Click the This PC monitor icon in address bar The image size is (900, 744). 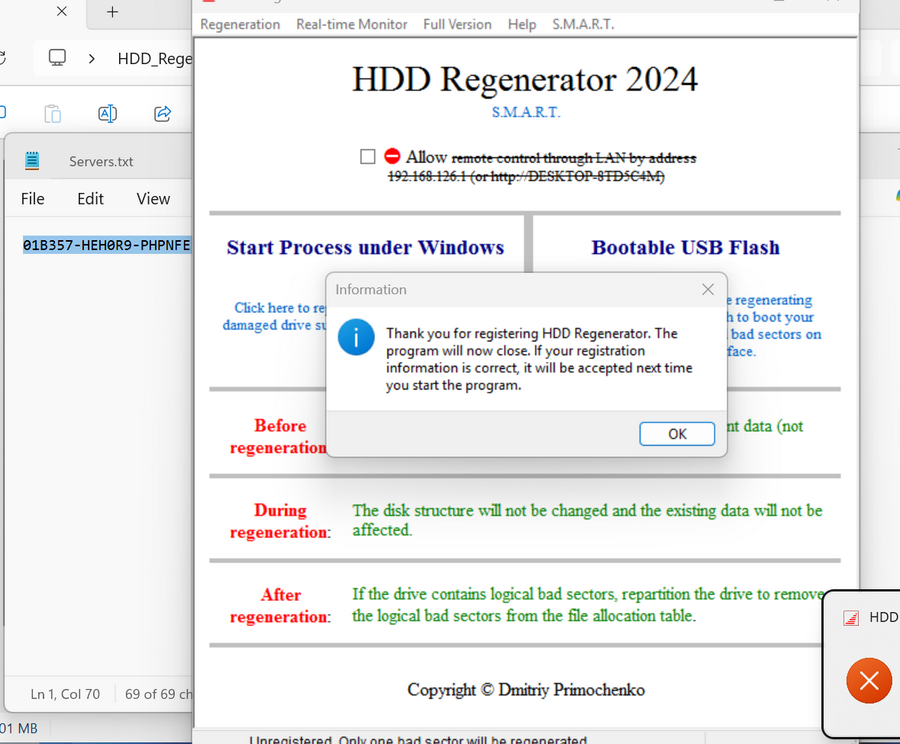(58, 58)
